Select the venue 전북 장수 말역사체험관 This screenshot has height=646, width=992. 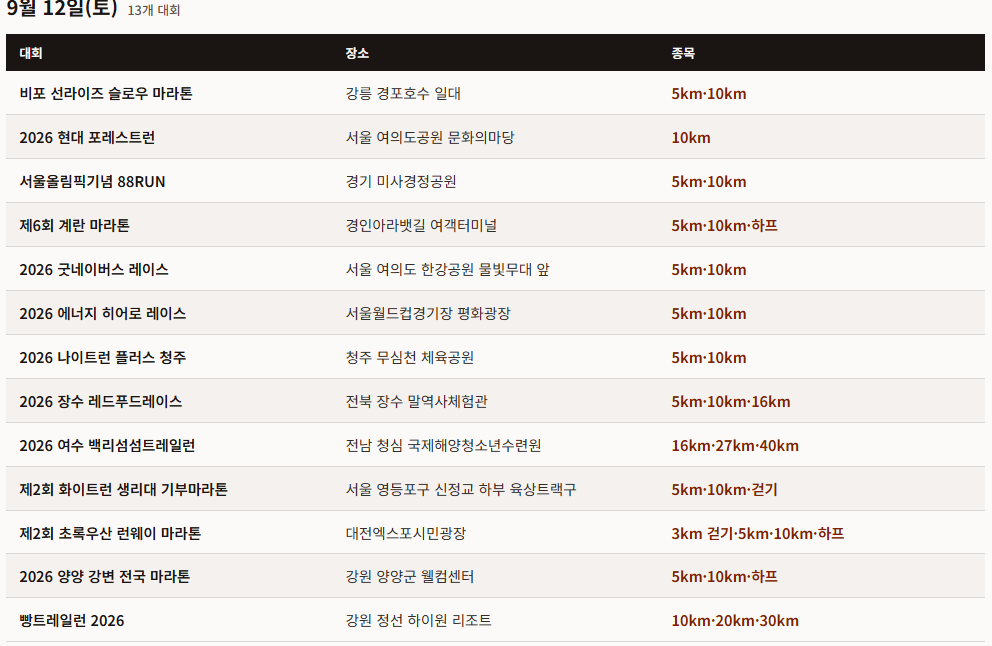click(x=416, y=402)
